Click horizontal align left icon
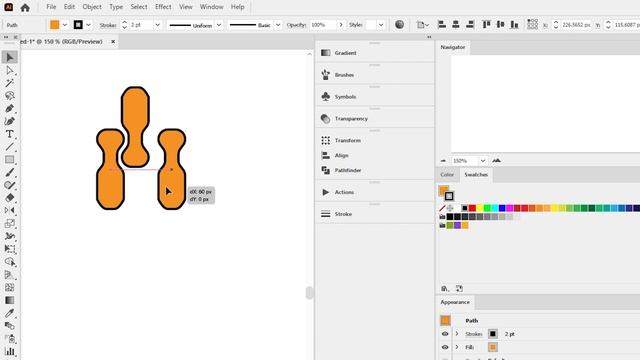The height and width of the screenshot is (360, 640). (442, 24)
